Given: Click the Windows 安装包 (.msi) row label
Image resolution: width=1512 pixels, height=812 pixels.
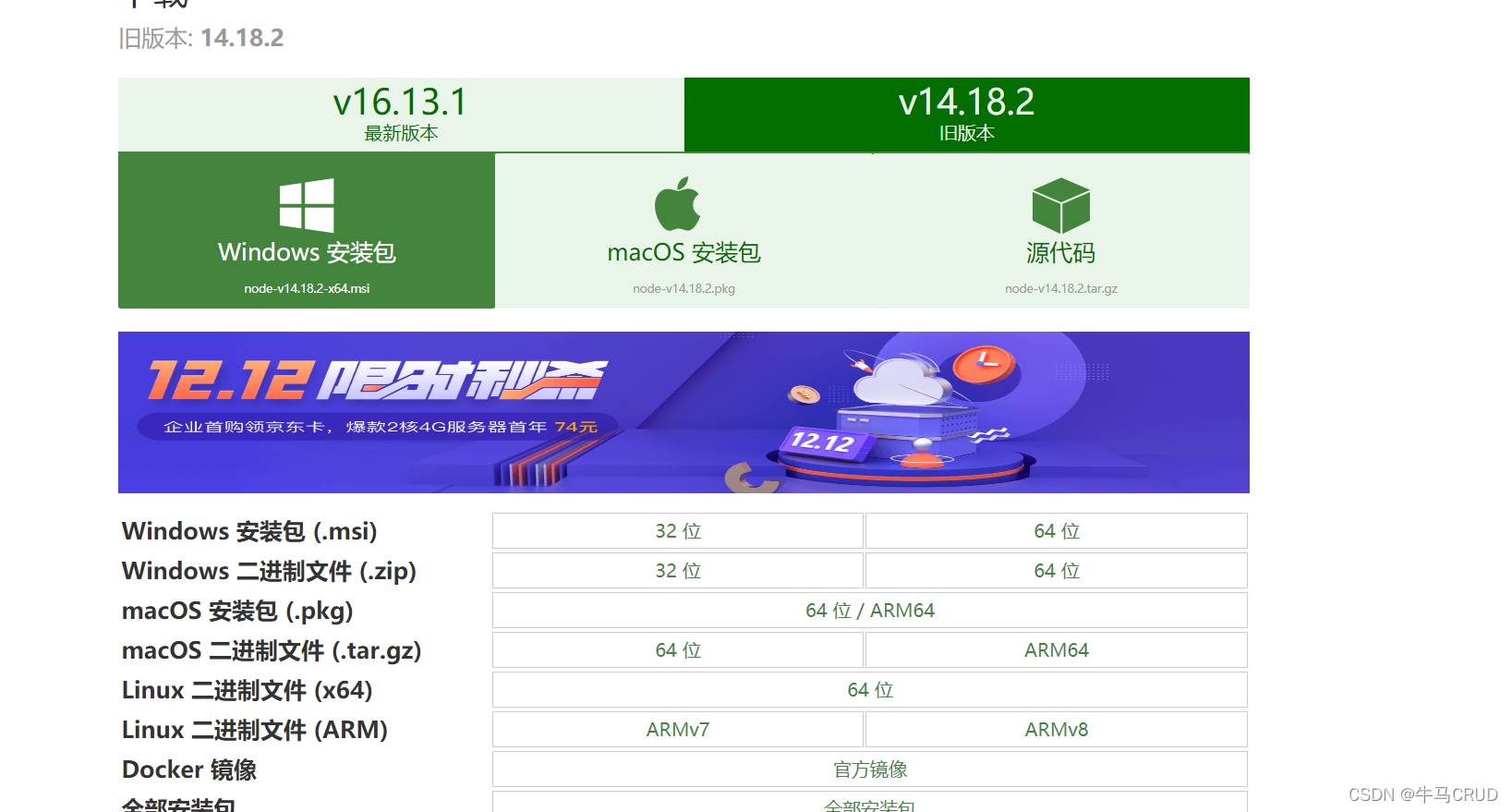Looking at the screenshot, I should coord(249,531).
